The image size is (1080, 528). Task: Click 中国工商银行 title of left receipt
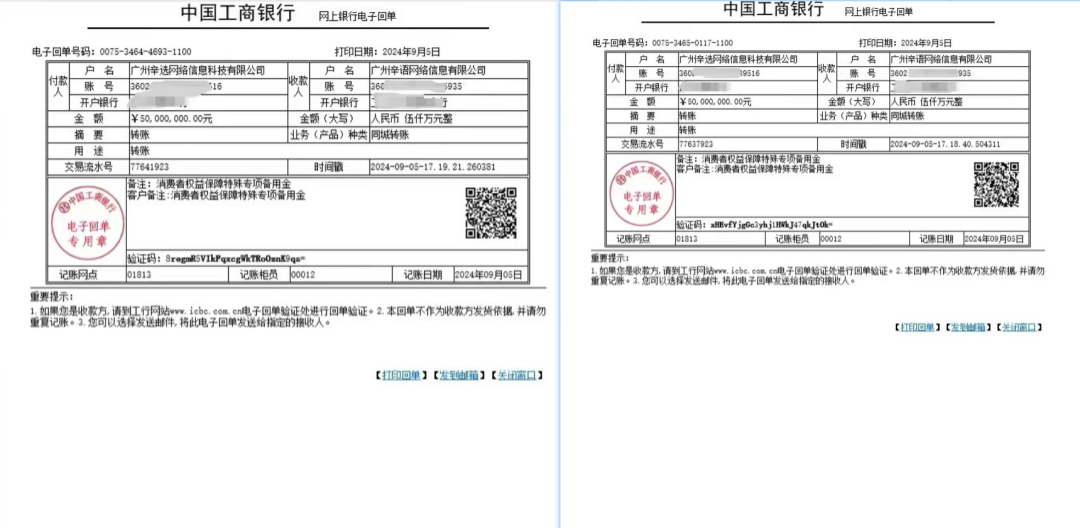pyautogui.click(x=238, y=12)
